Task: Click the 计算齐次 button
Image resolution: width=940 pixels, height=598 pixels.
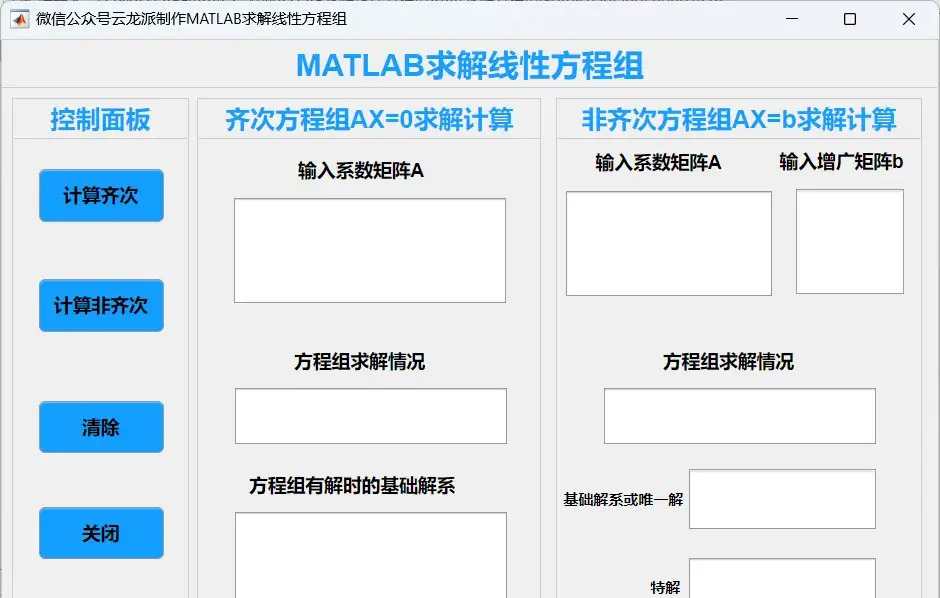Action: [101, 195]
